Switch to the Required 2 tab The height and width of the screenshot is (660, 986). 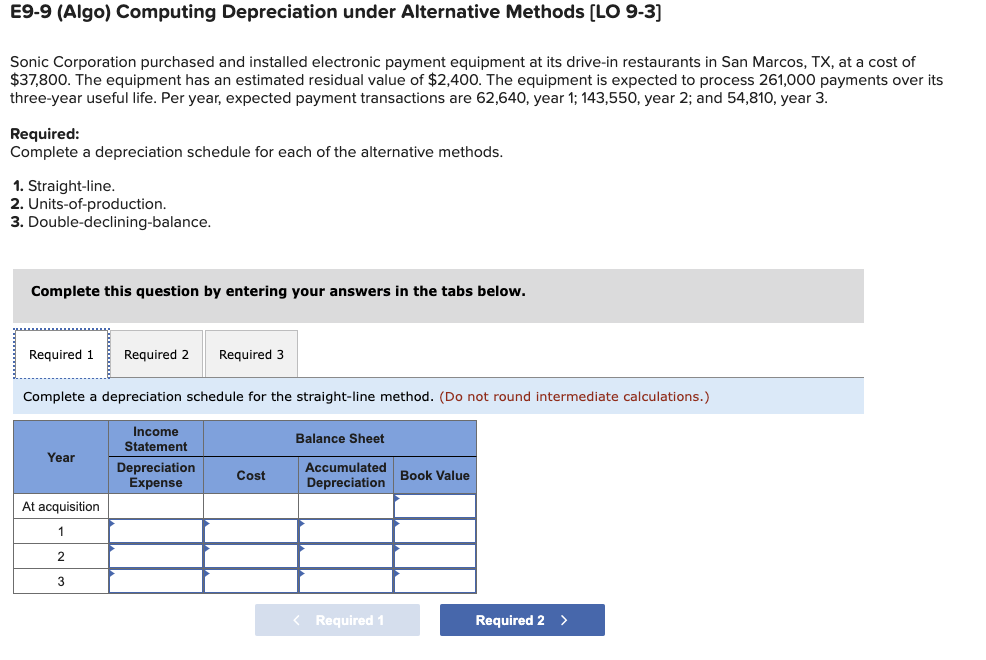156,353
